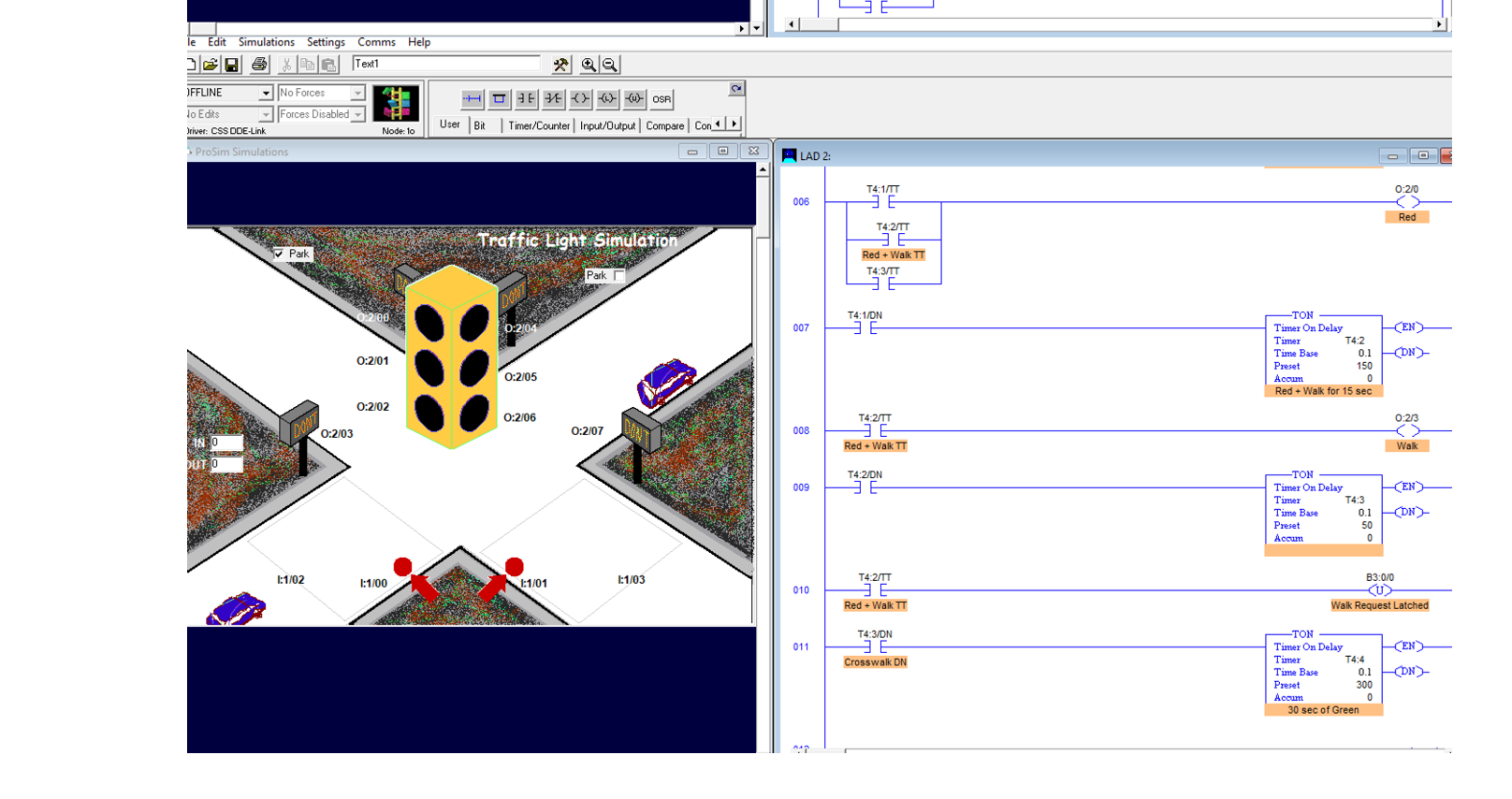Insert an XIO examine-if-open contact
This screenshot has width=1512, height=799.
554,98
